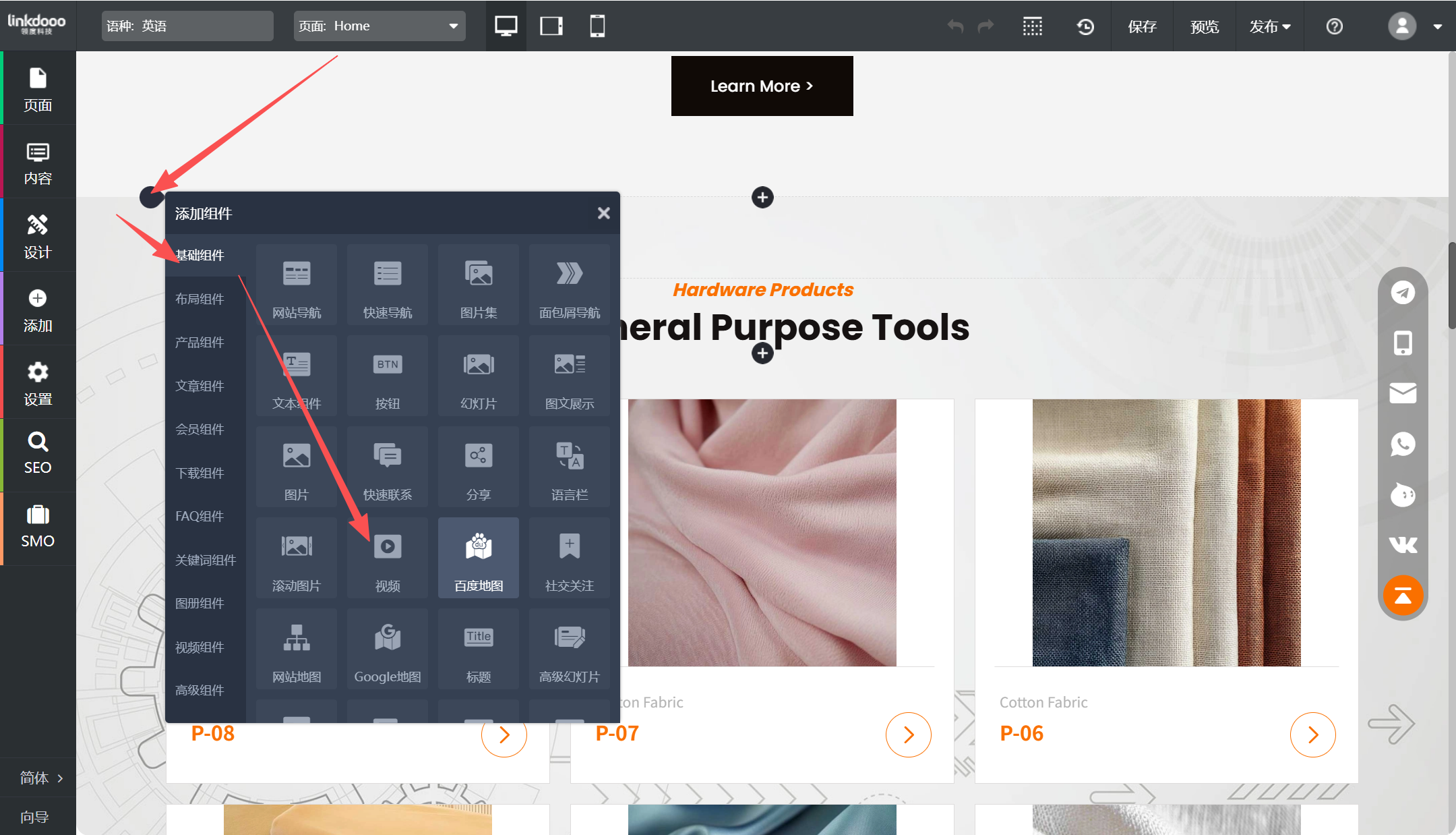Viewport: 1456px width, 835px height.
Task: Close the add component panel
Action: click(603, 213)
